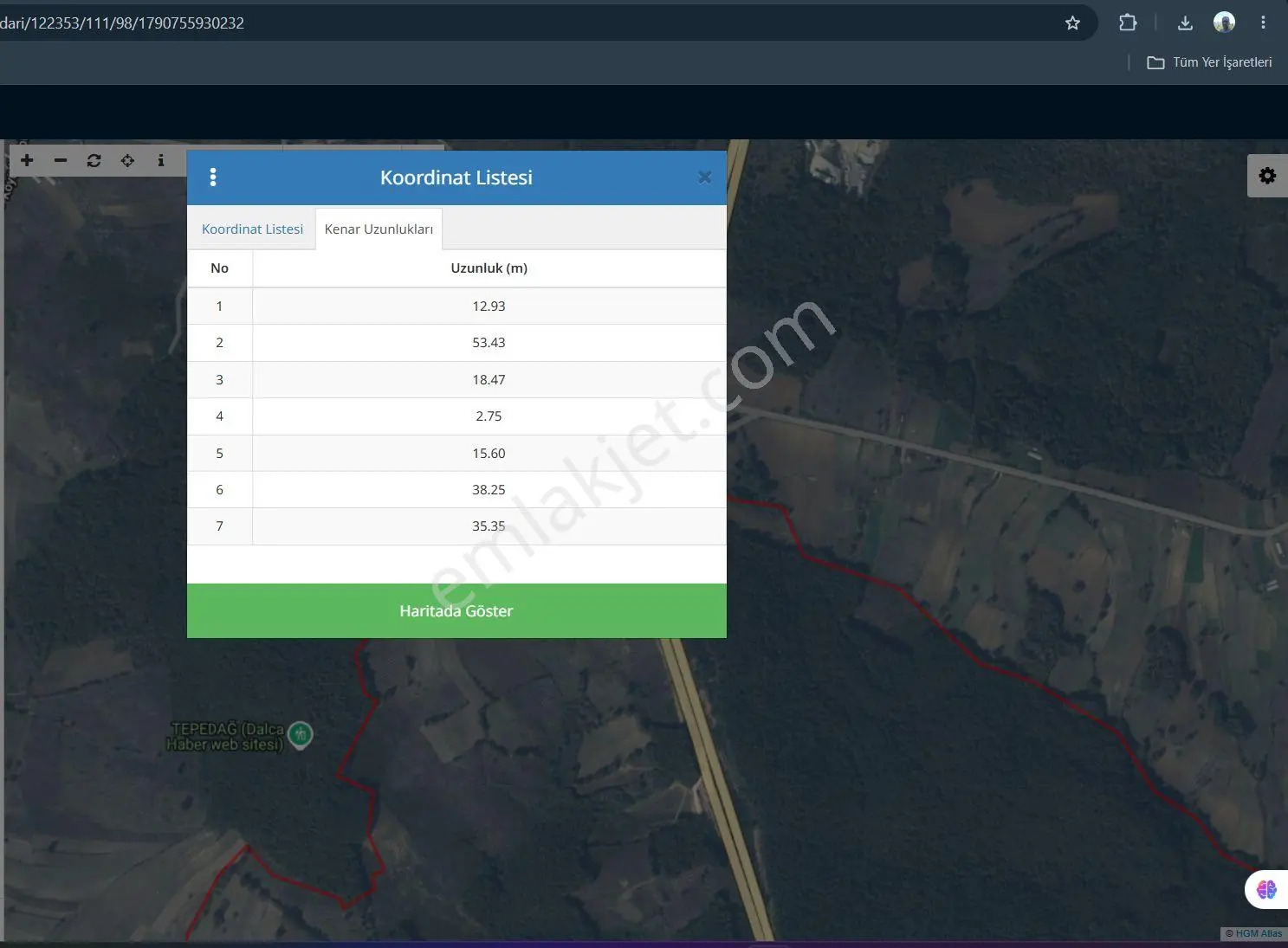
Task: Close the Koordinat Listesi dialog
Action: click(704, 177)
